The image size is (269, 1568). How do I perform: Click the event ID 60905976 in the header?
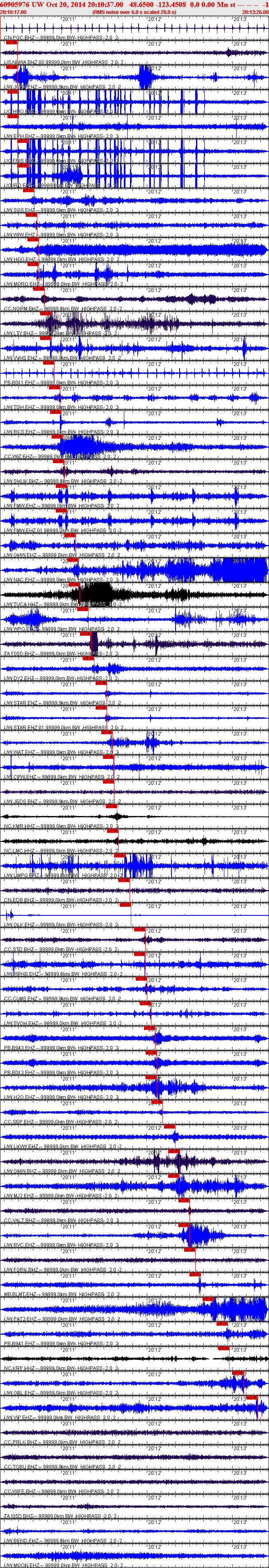coord(15,4)
